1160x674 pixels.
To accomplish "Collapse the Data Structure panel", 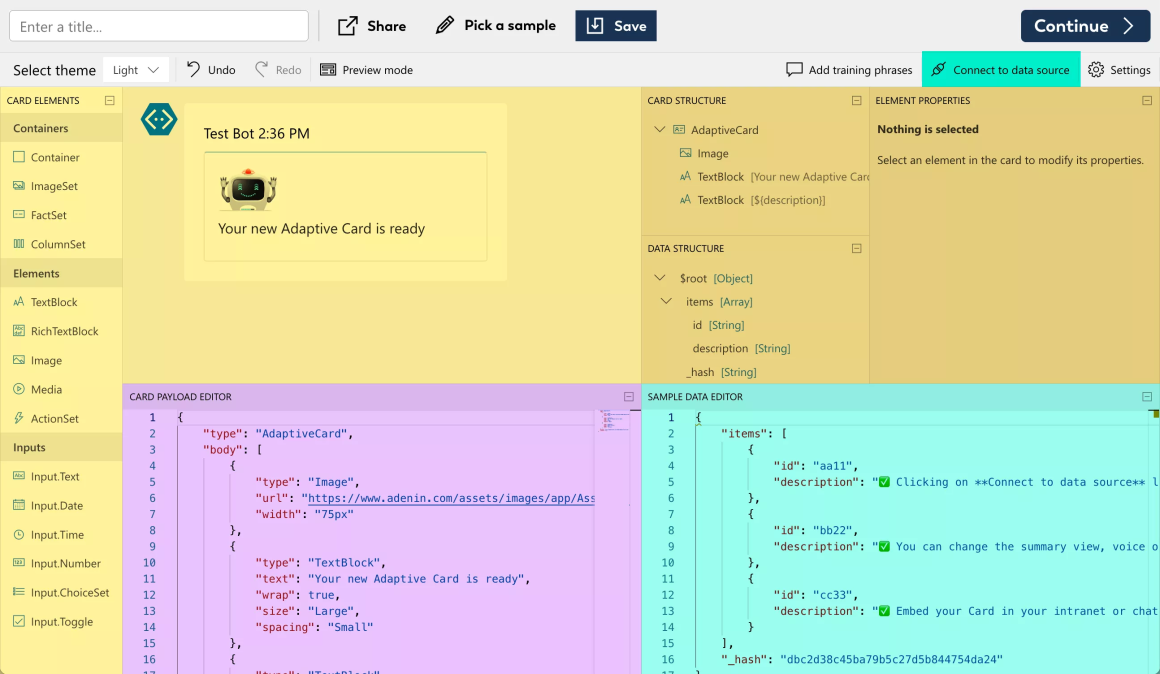I will click(x=857, y=249).
